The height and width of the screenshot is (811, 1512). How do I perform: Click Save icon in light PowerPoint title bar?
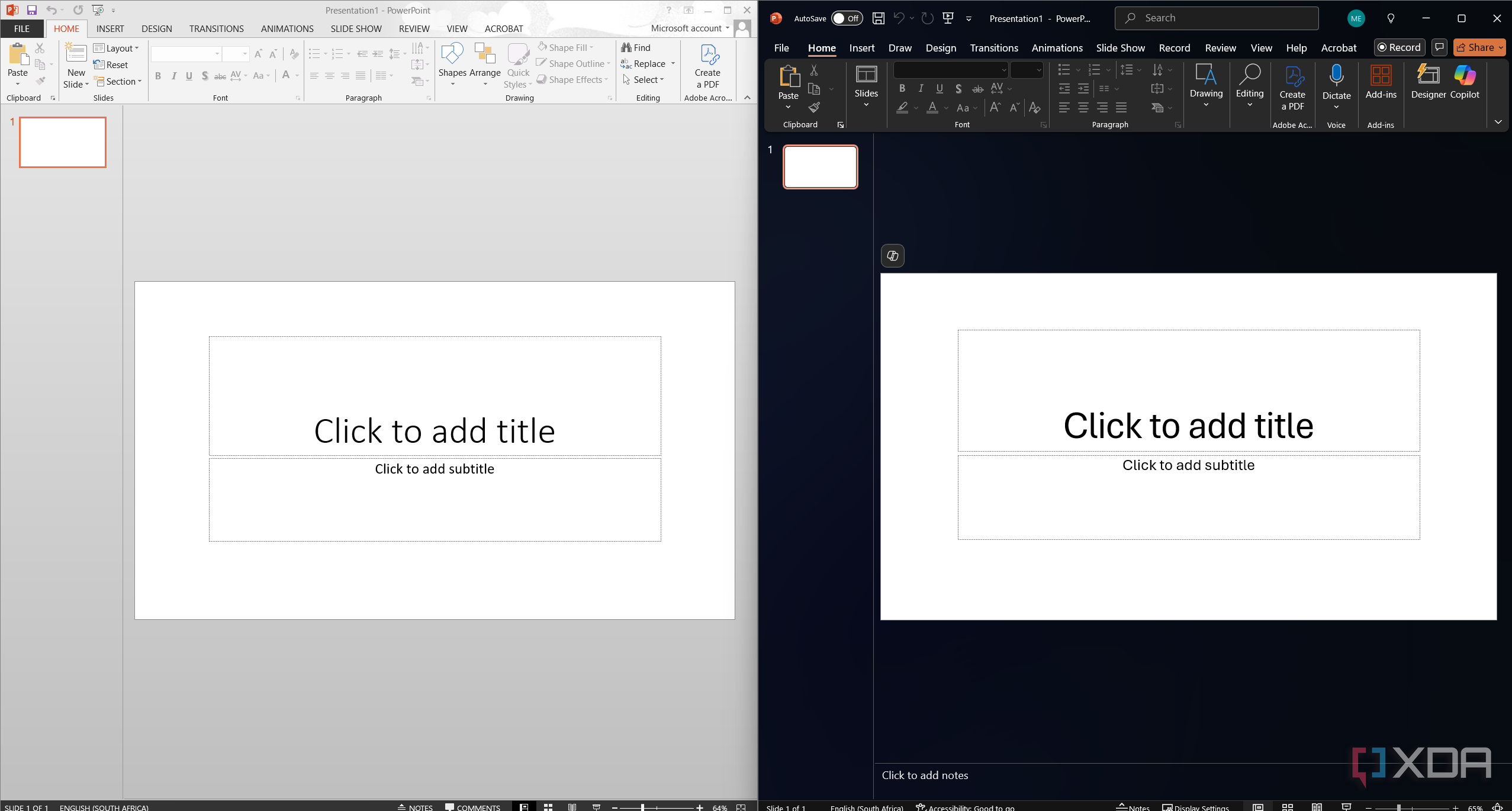32,10
